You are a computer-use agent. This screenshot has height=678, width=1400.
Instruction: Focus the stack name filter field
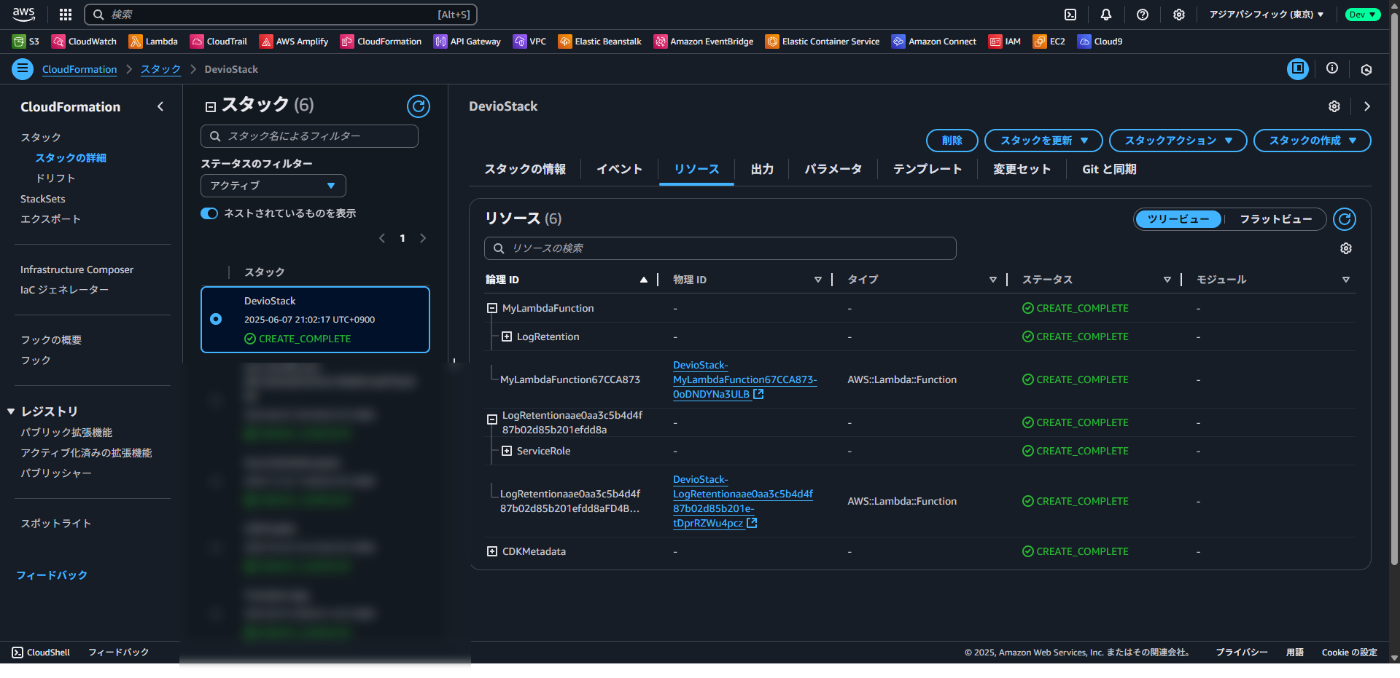click(x=309, y=136)
